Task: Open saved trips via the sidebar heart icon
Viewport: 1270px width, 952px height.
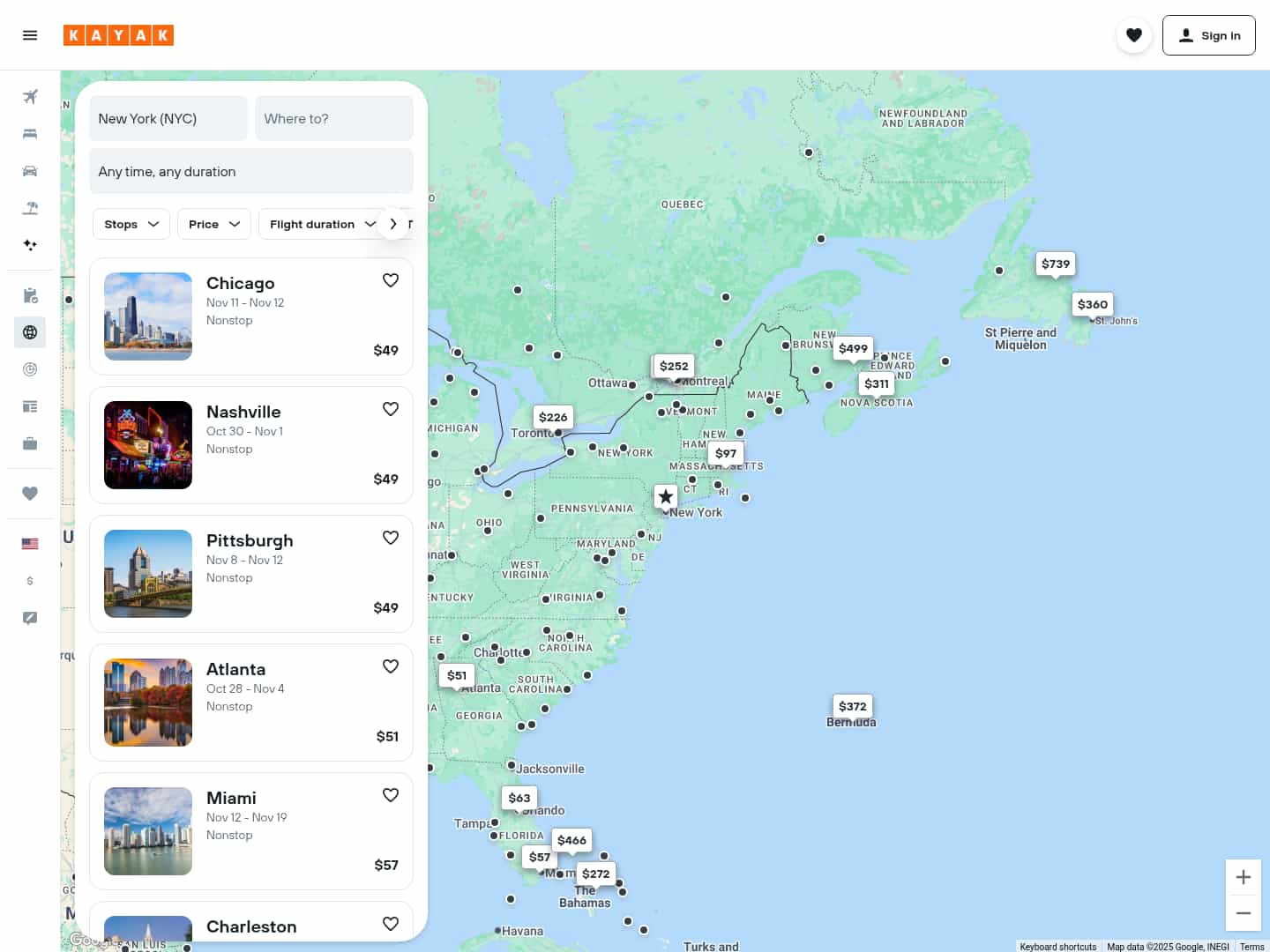Action: [30, 494]
